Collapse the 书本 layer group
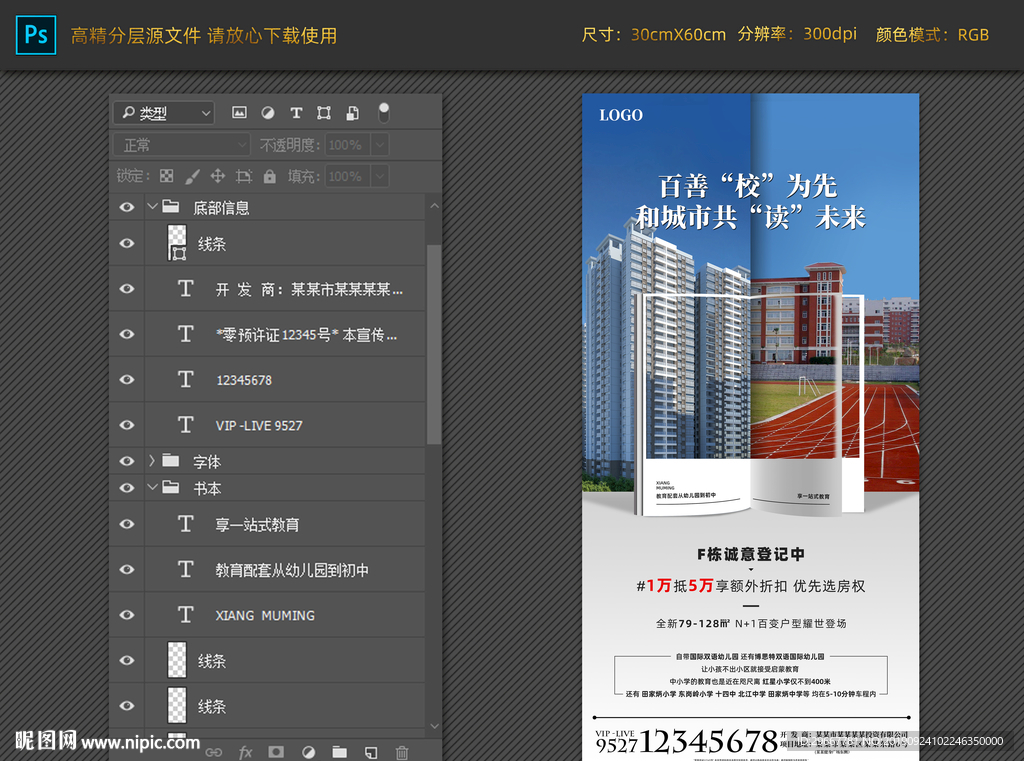The image size is (1024, 761). (x=152, y=488)
